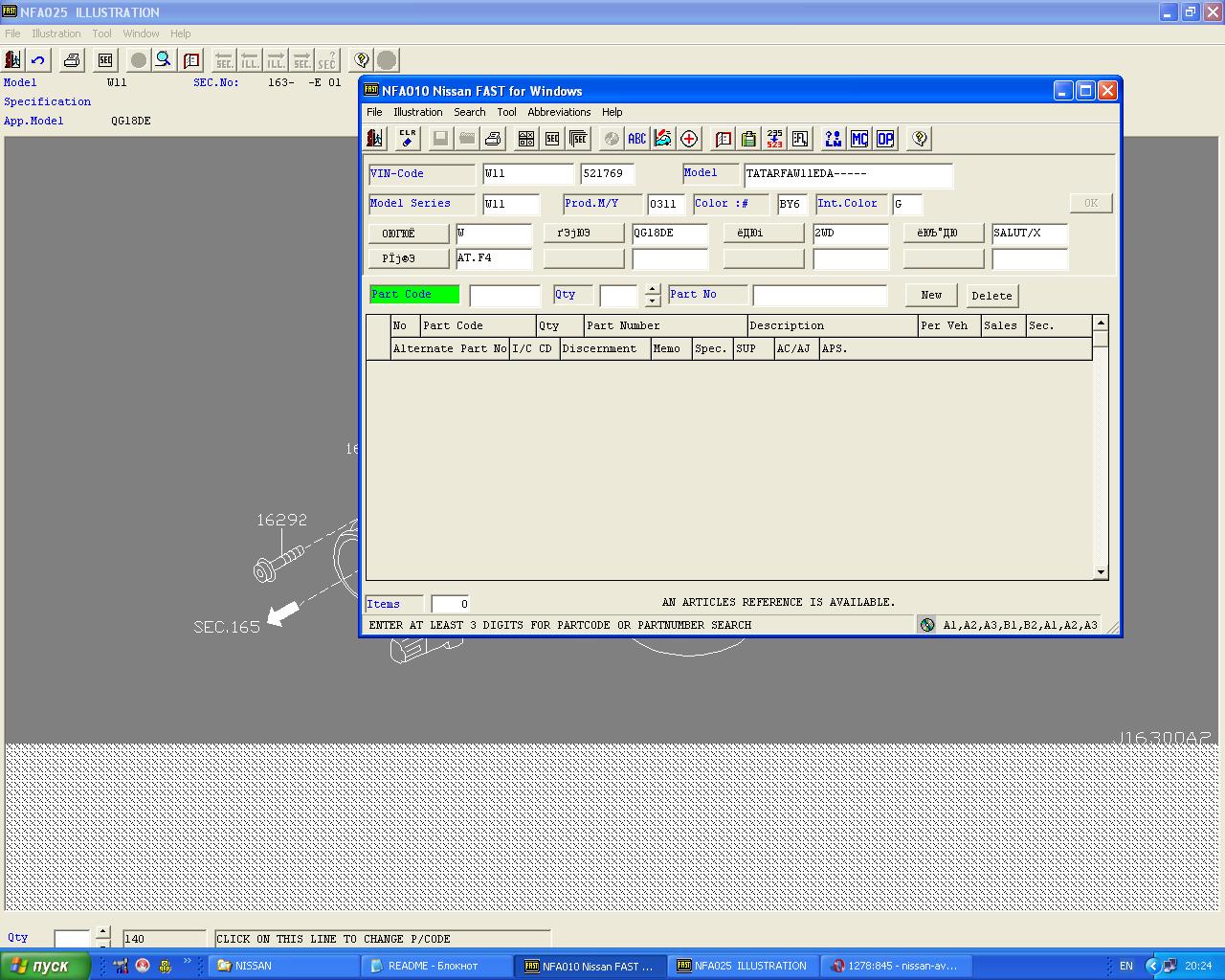
Task: Click the Part Code input field
Action: tap(505, 295)
